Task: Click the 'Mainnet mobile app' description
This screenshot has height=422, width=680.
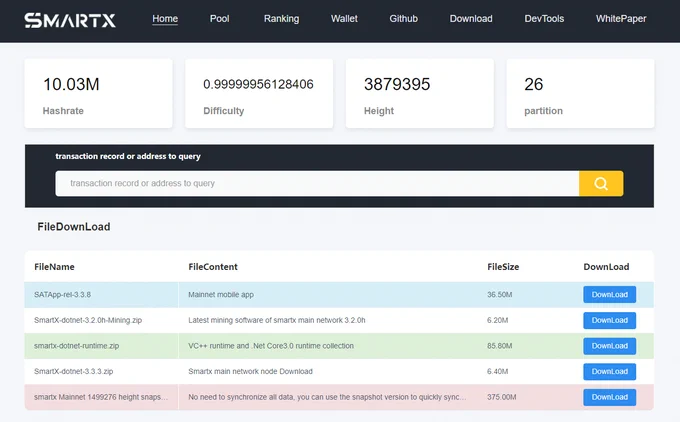Action: point(221,294)
